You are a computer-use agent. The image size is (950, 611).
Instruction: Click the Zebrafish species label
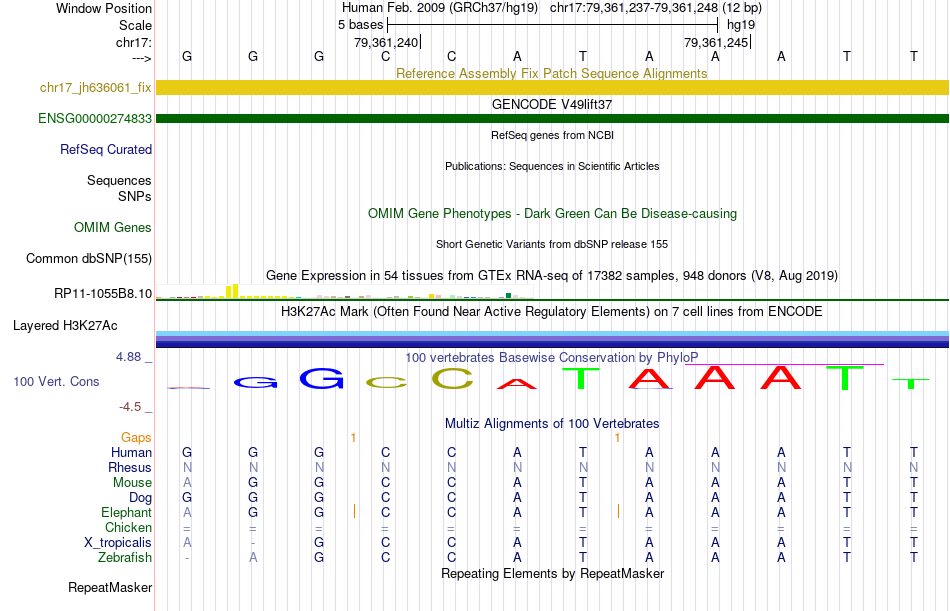[x=125, y=558]
